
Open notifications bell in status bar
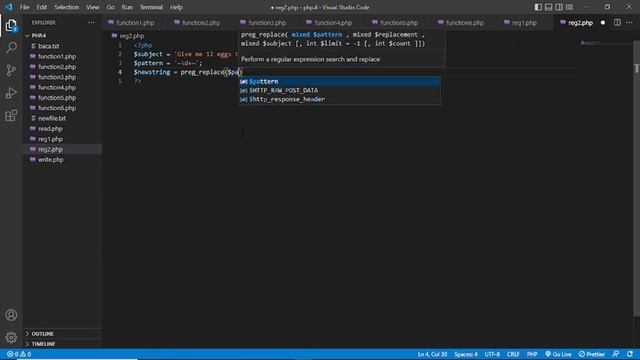pos(630,354)
